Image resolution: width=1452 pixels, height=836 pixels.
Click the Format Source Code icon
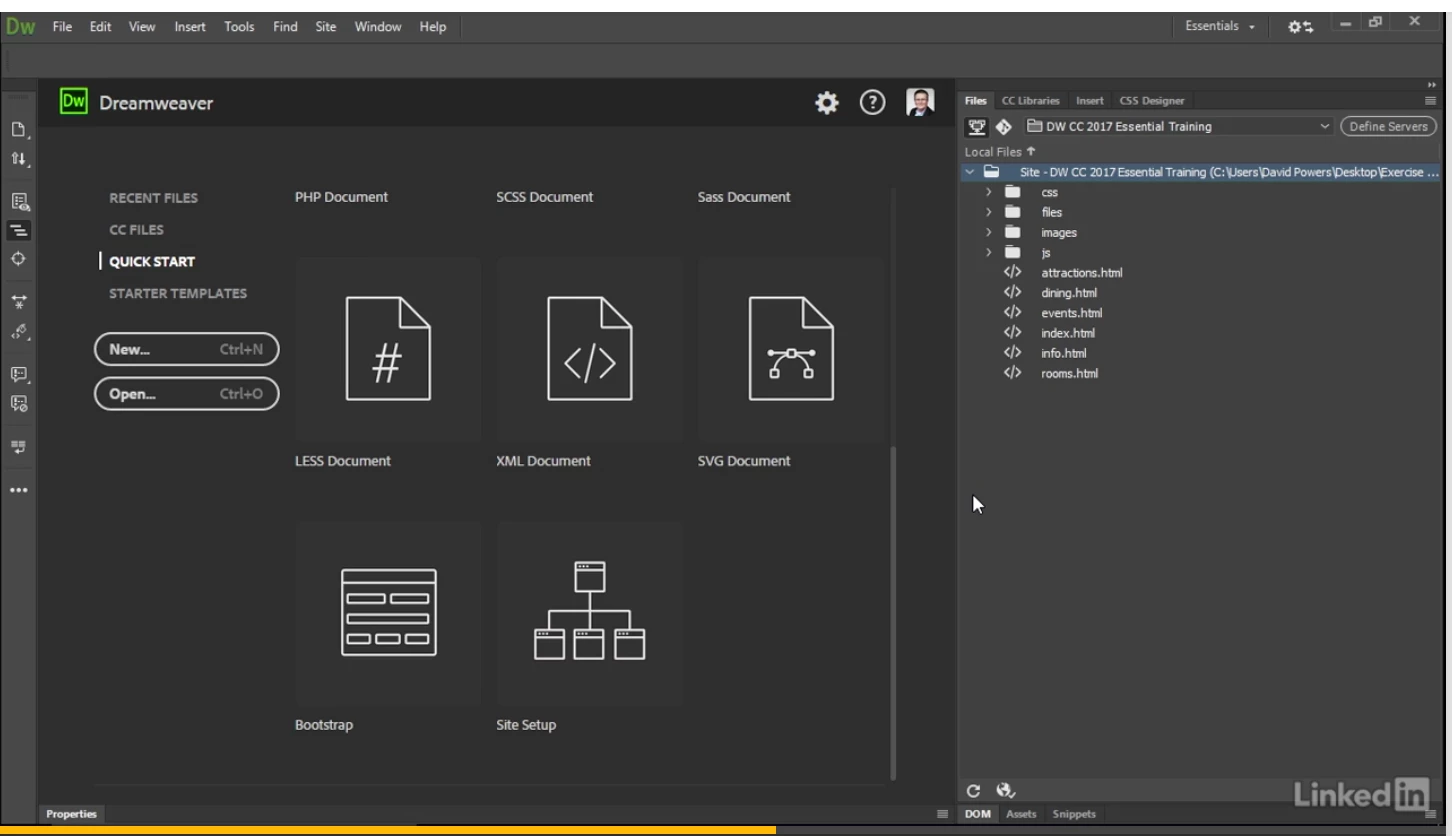(18, 331)
